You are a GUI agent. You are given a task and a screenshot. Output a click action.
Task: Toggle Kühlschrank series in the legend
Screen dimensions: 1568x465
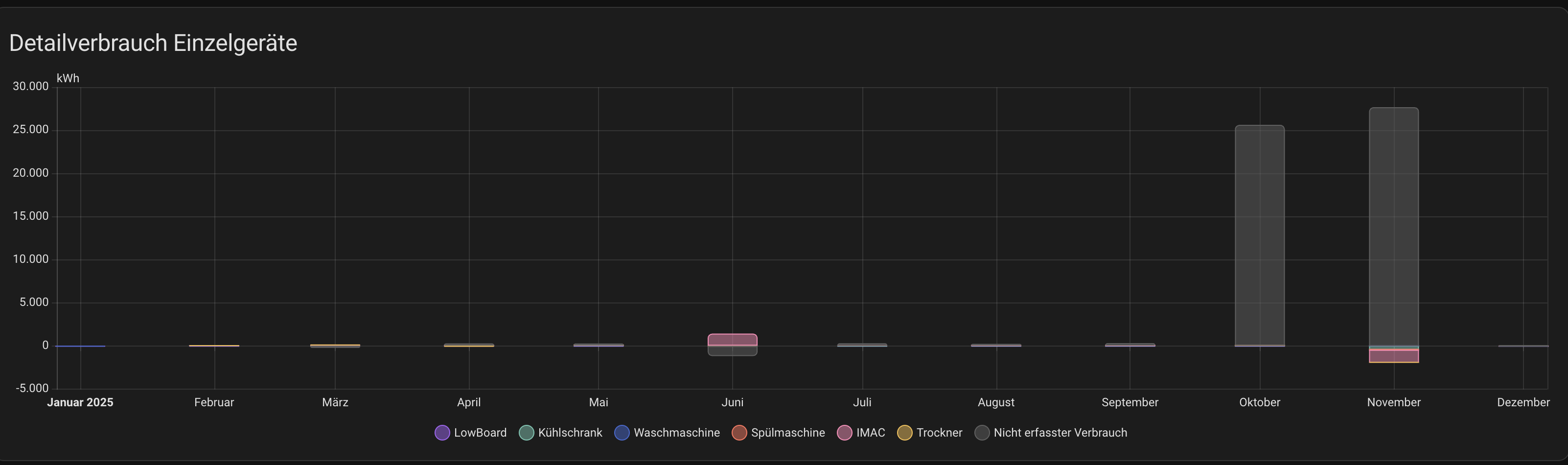527,433
